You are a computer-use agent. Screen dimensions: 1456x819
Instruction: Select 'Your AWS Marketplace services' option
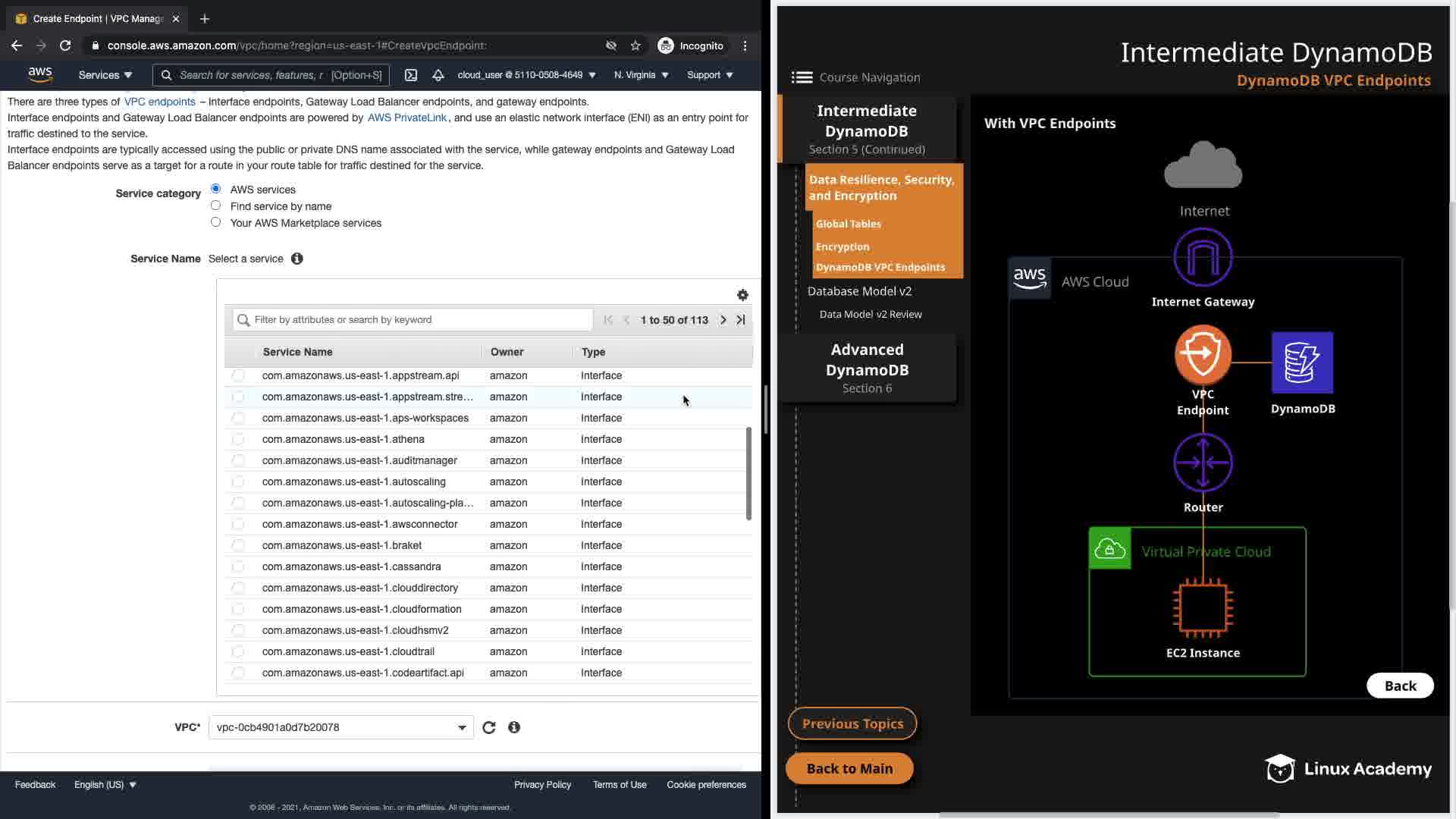(x=216, y=222)
